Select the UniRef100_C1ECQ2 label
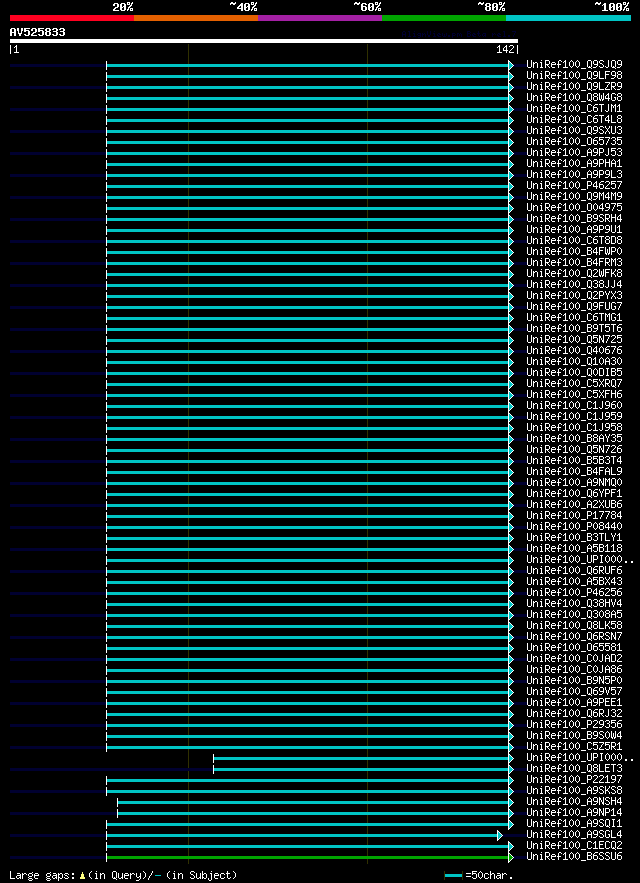Image resolution: width=640 pixels, height=883 pixels. (x=574, y=845)
